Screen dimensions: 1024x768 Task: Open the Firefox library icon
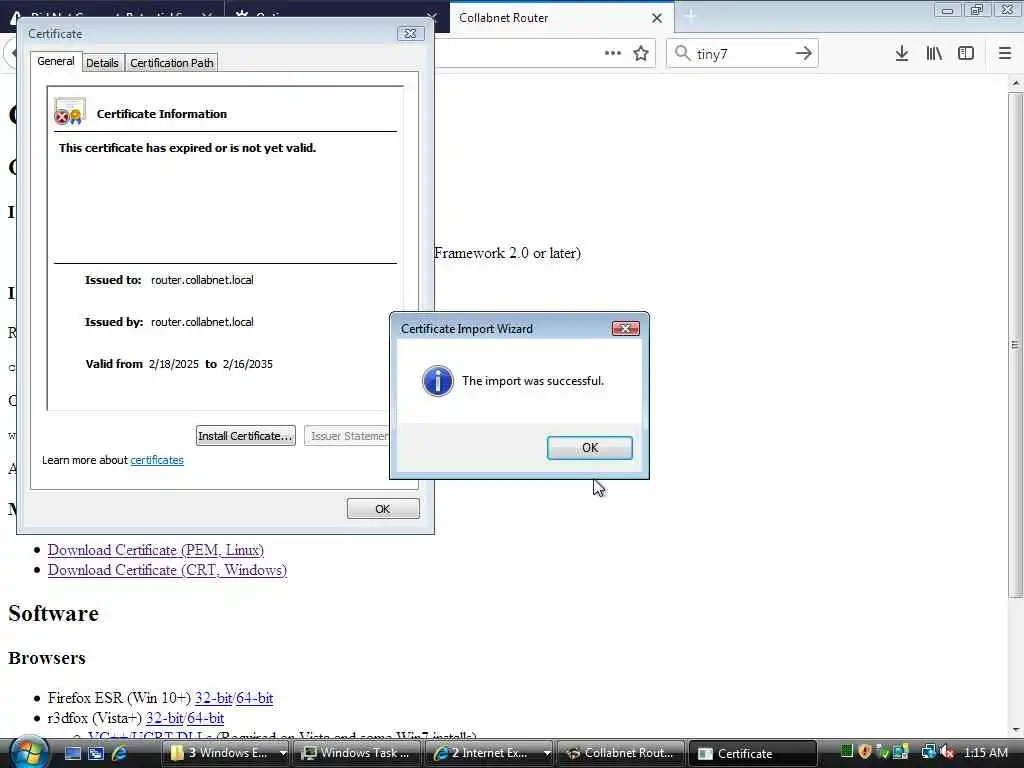[x=934, y=53]
